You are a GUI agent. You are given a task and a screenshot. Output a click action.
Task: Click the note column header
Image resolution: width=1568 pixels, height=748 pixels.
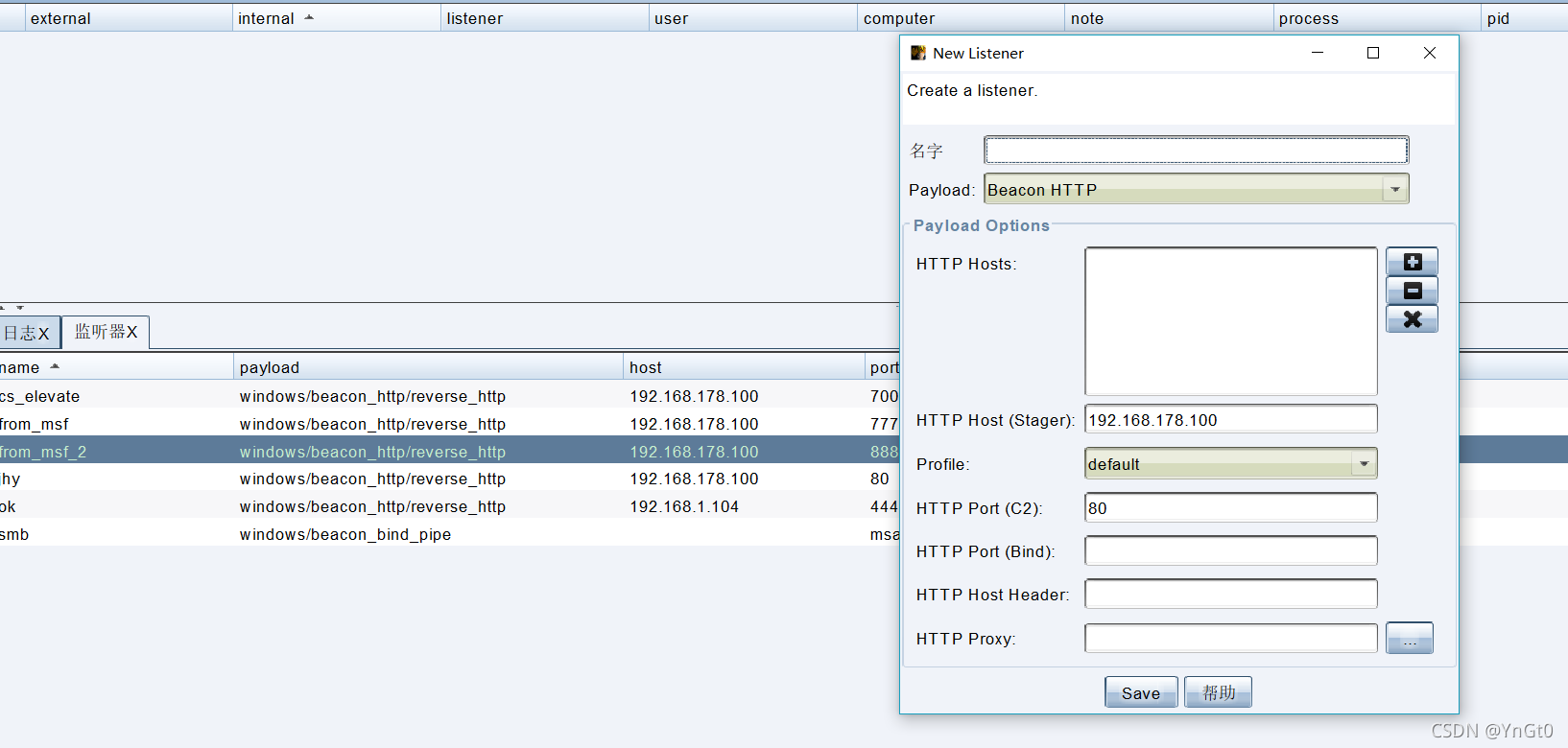(1169, 18)
